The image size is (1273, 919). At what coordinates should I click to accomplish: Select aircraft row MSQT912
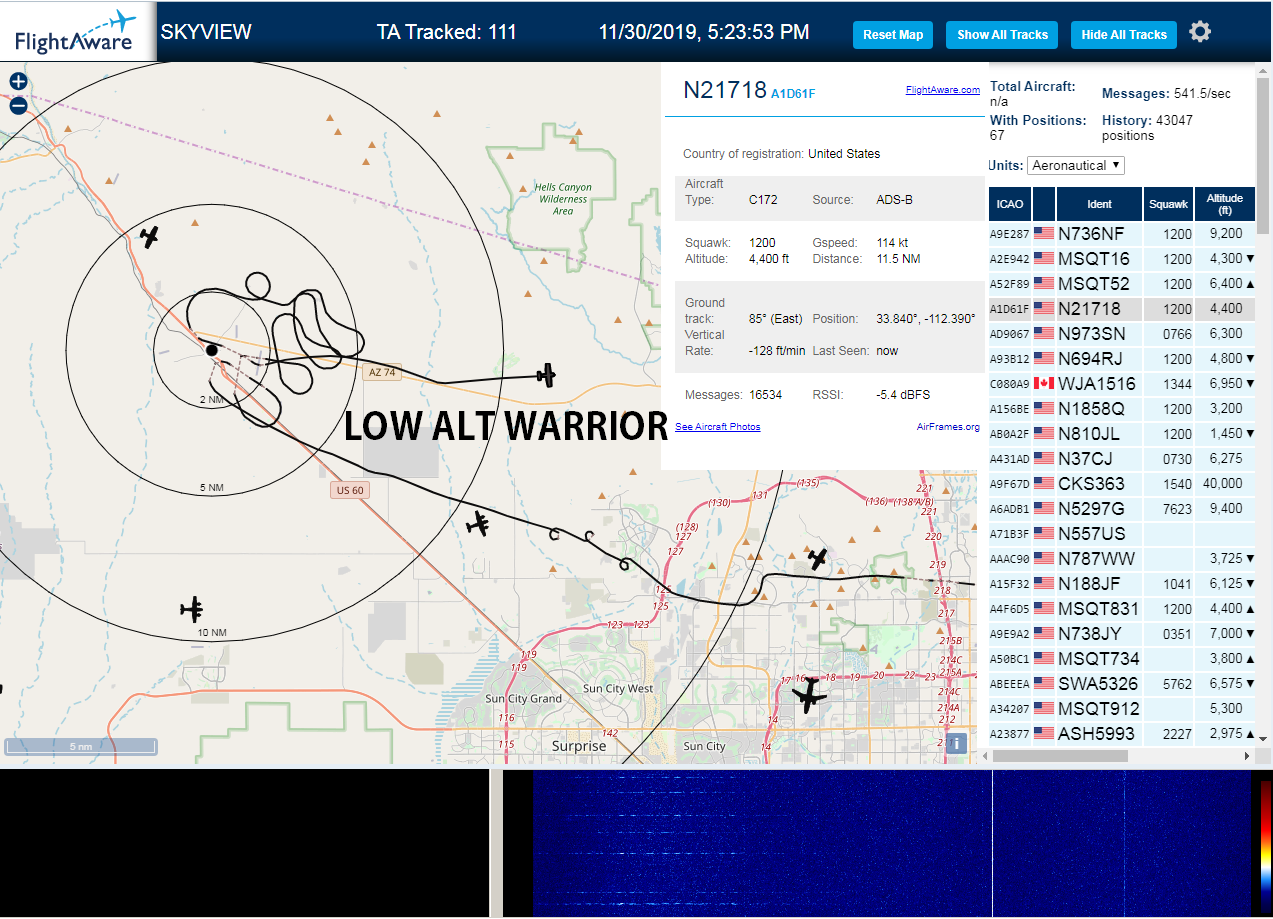(x=1121, y=708)
